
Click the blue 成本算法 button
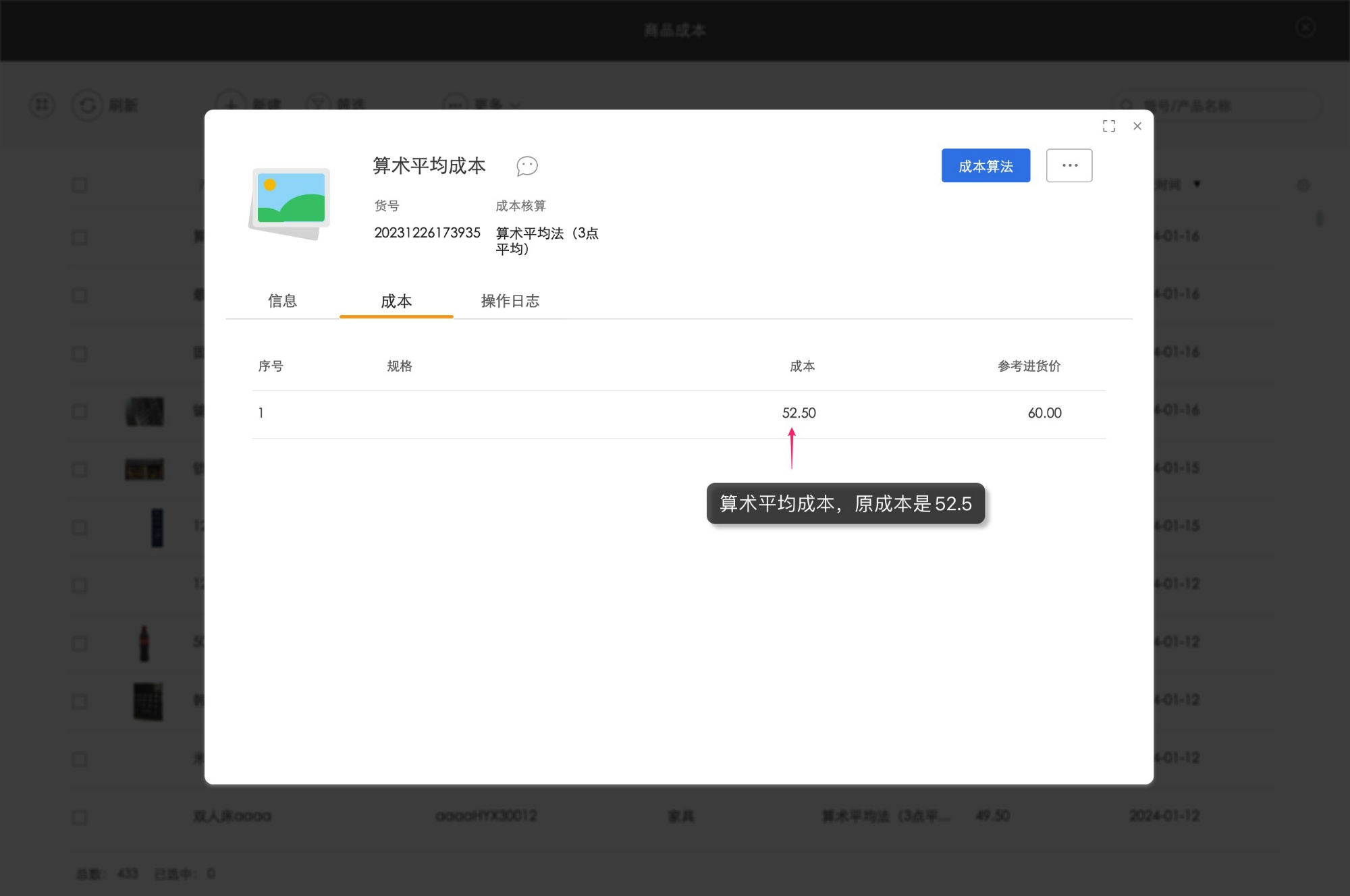pyautogui.click(x=986, y=165)
